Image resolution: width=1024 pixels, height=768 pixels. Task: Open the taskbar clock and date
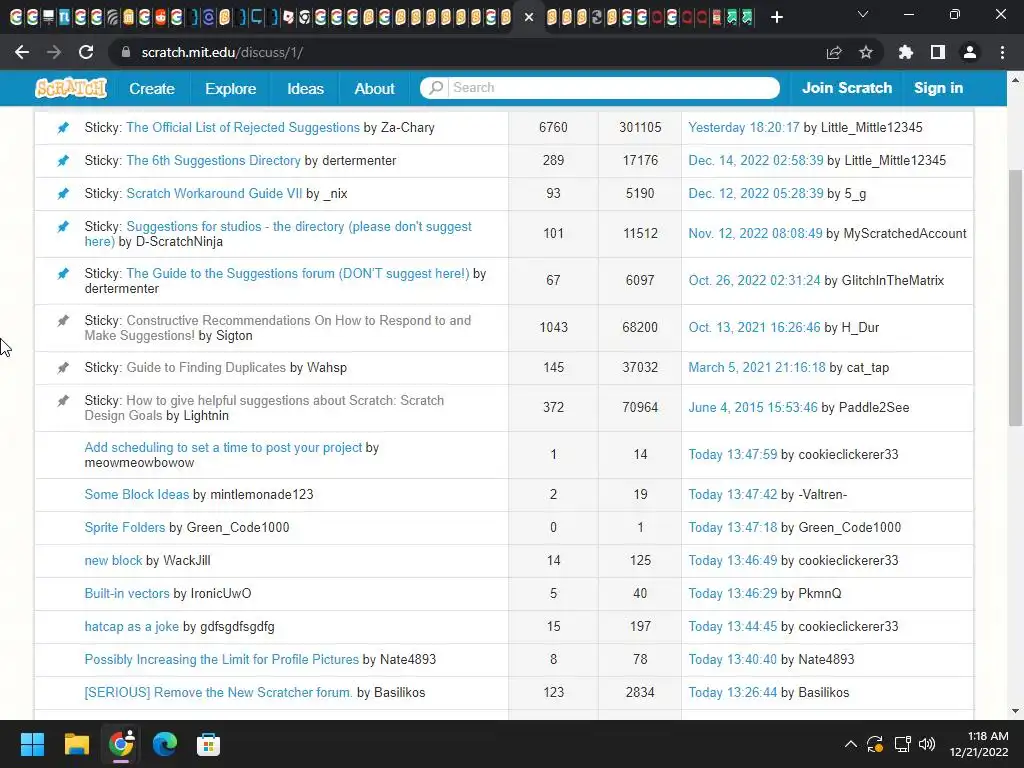(979, 744)
